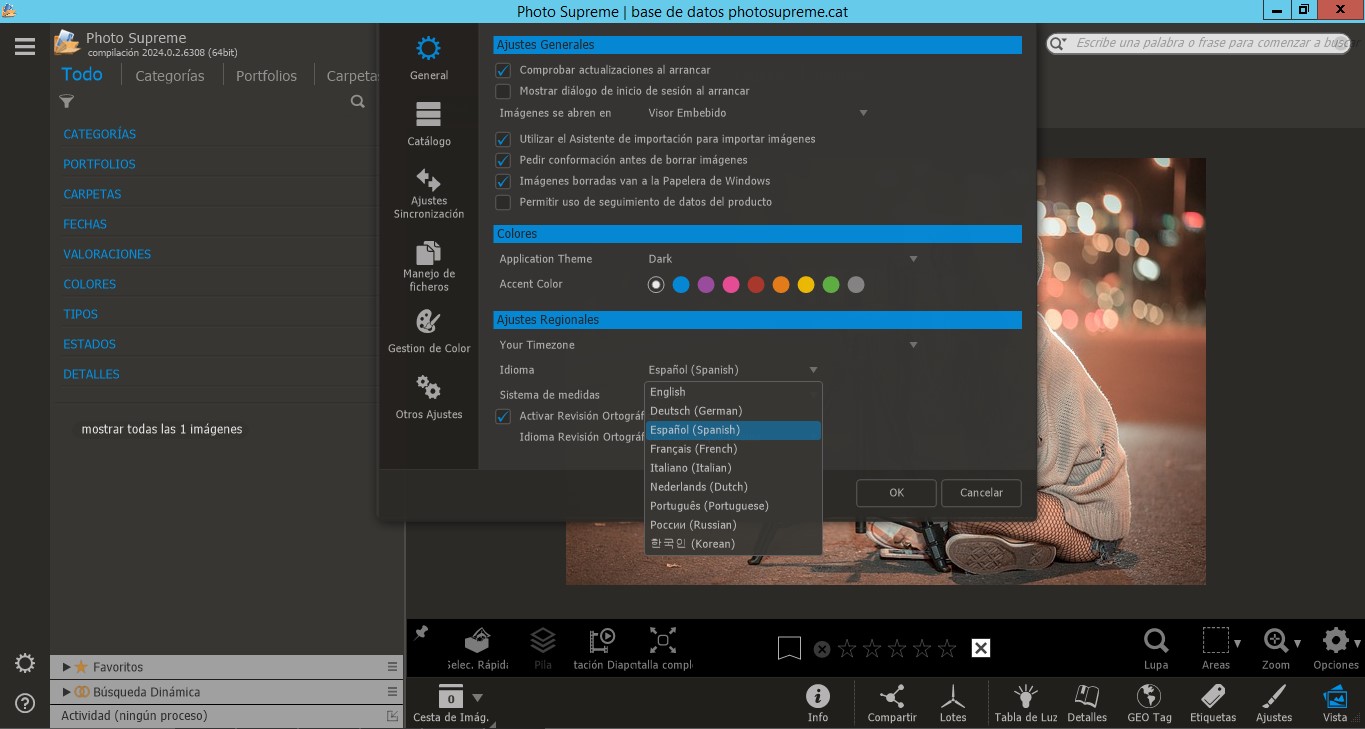1365x729 pixels.
Task: Switch to the Categorías tab
Action: pos(169,76)
